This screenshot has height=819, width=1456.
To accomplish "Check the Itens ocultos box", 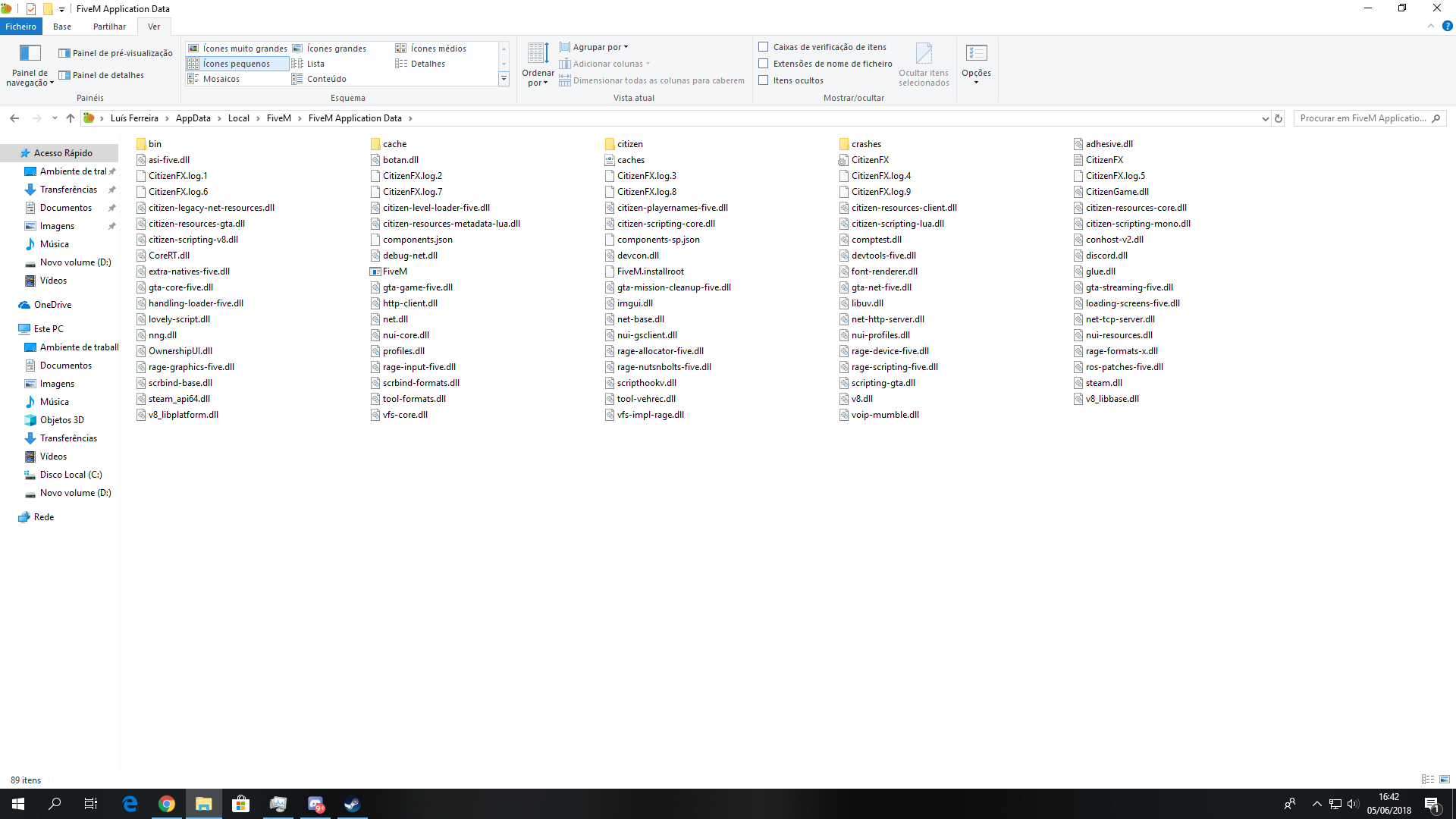I will [x=764, y=80].
